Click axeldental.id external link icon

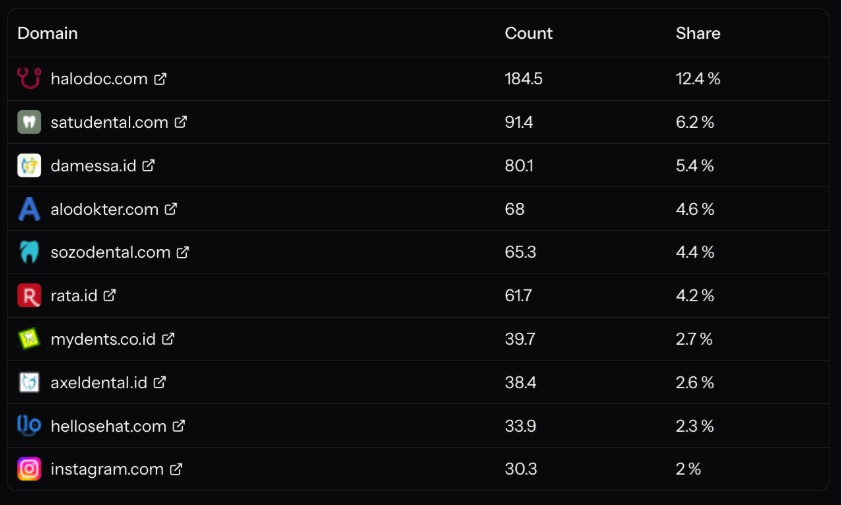159,382
